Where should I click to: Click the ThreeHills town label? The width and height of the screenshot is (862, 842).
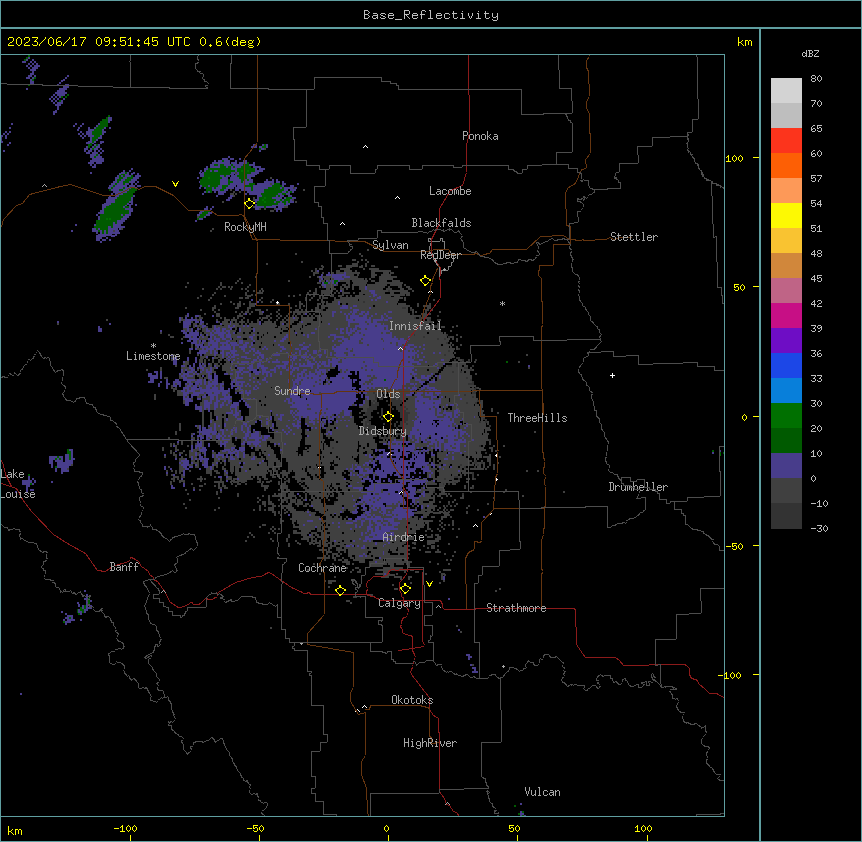537,418
